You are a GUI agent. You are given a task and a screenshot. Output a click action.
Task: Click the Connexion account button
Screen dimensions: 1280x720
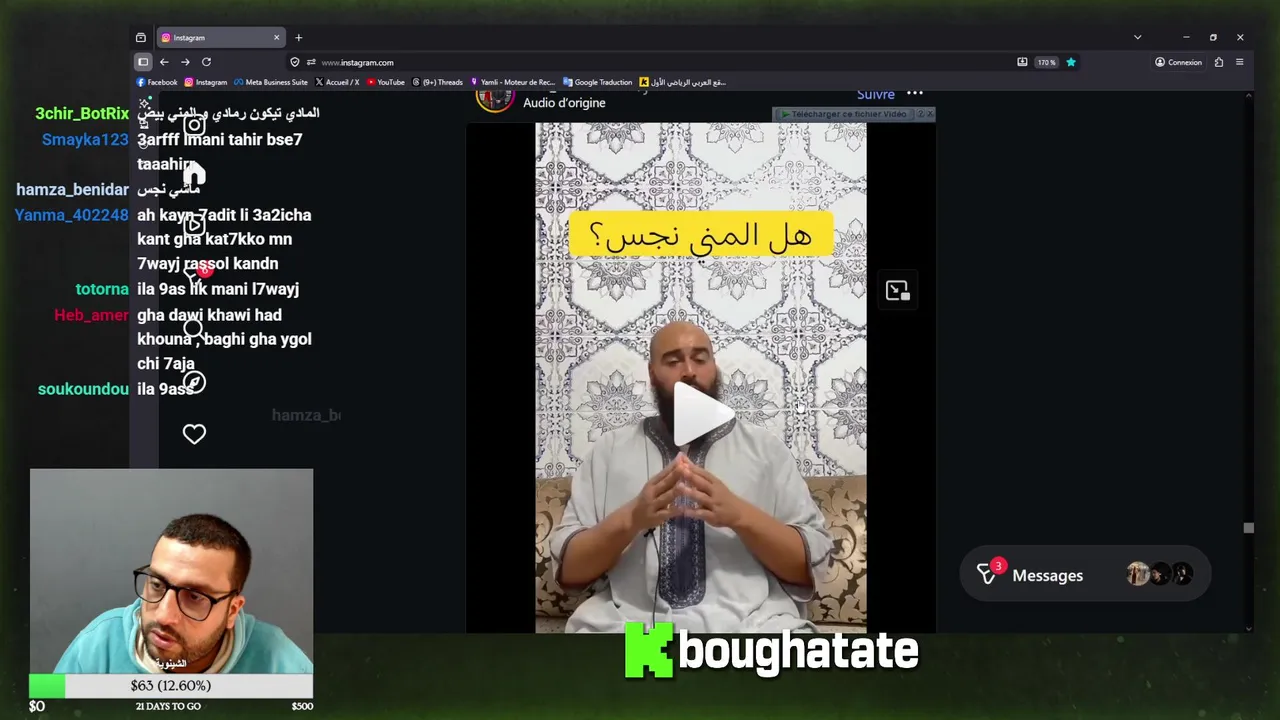click(x=1178, y=62)
